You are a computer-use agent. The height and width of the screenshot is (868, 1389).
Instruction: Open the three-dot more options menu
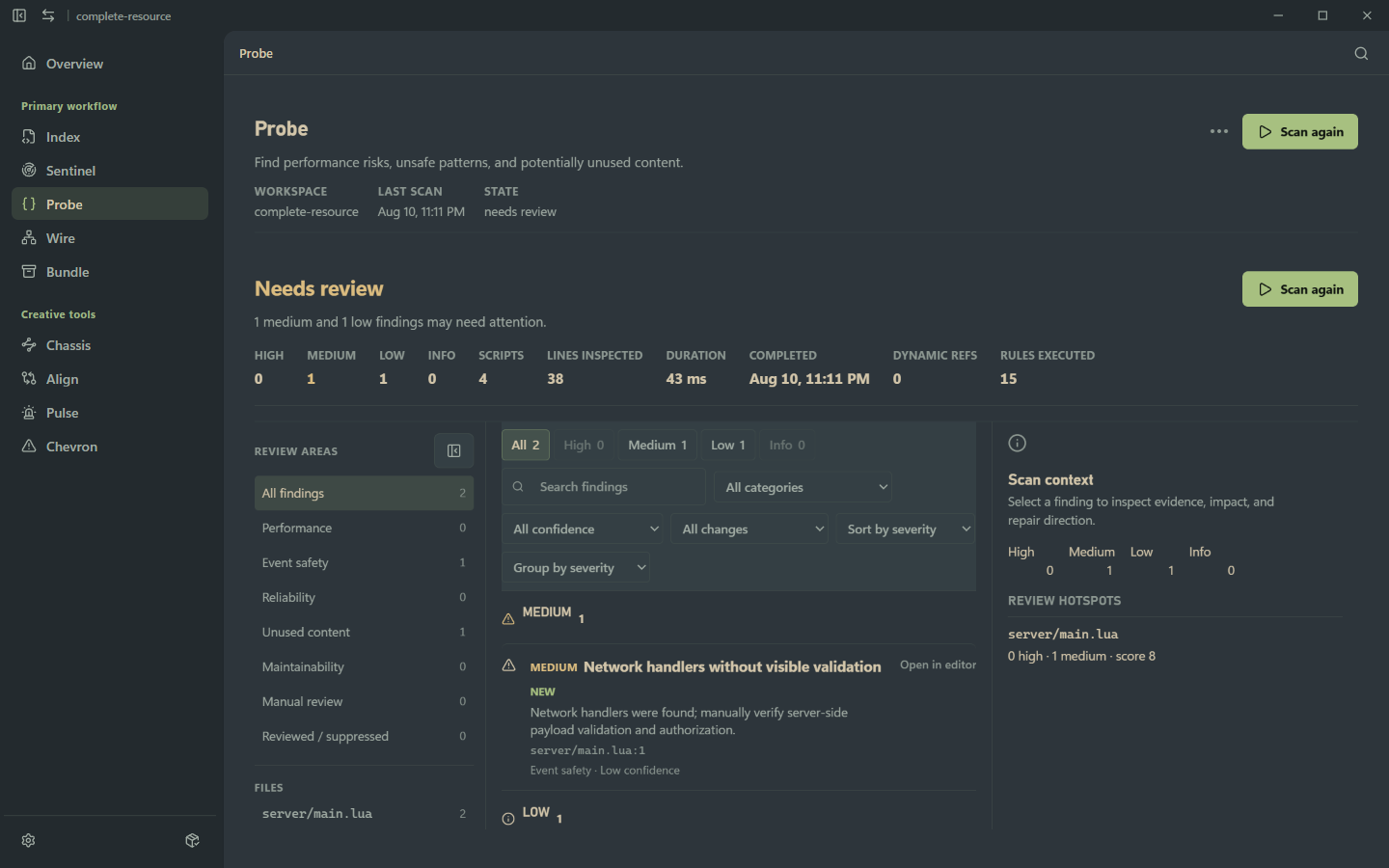[x=1219, y=131]
